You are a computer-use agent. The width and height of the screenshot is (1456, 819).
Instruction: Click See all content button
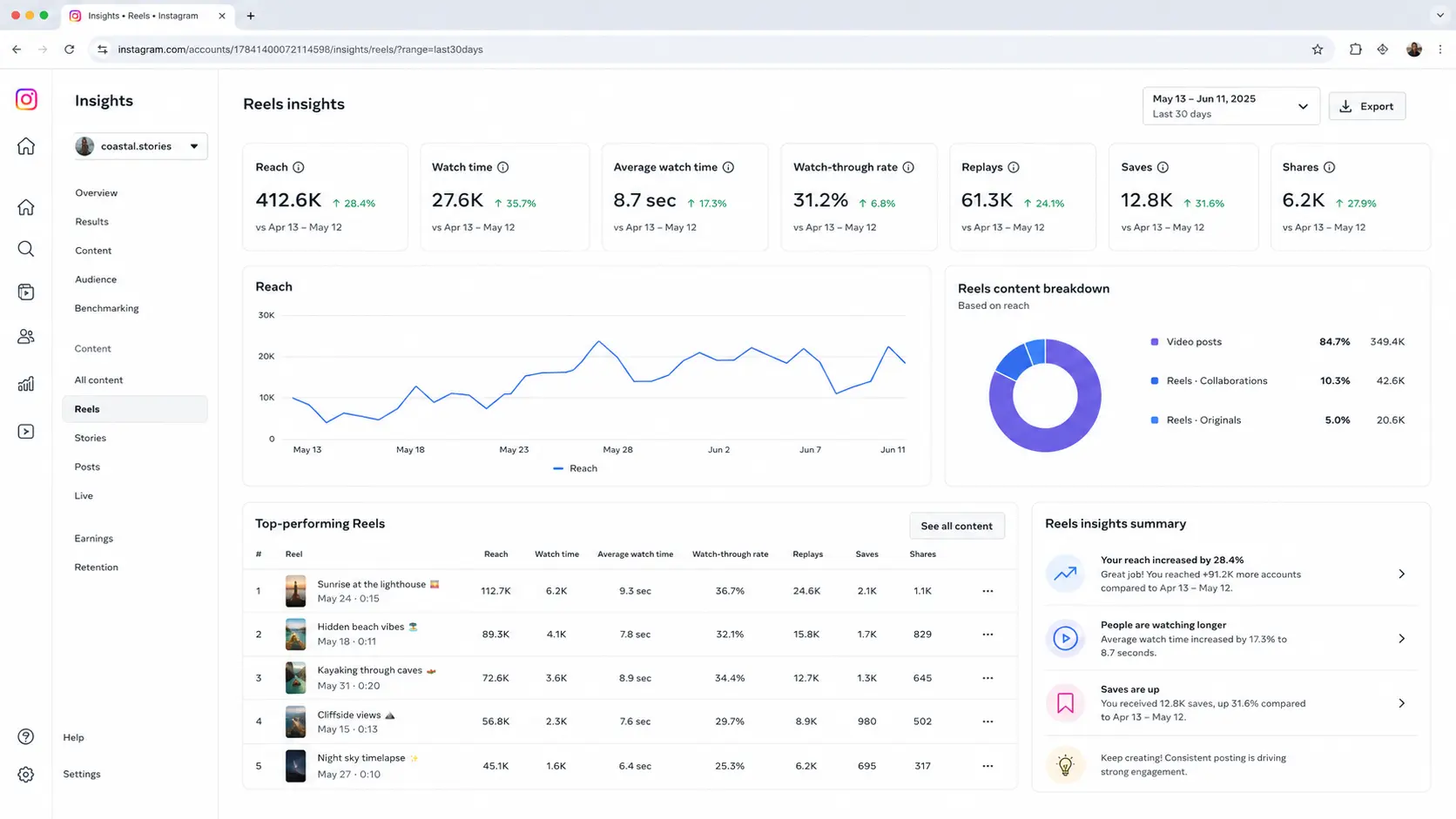pyautogui.click(x=956, y=526)
